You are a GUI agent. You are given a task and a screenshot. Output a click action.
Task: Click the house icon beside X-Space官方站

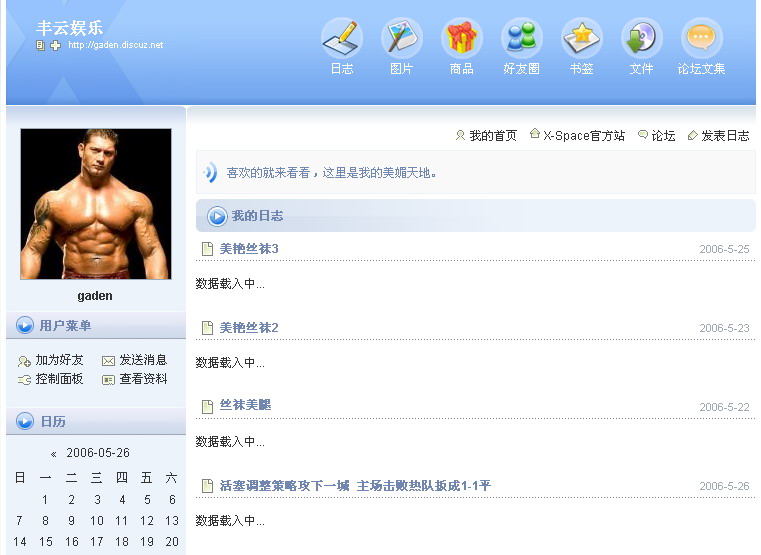pos(535,133)
